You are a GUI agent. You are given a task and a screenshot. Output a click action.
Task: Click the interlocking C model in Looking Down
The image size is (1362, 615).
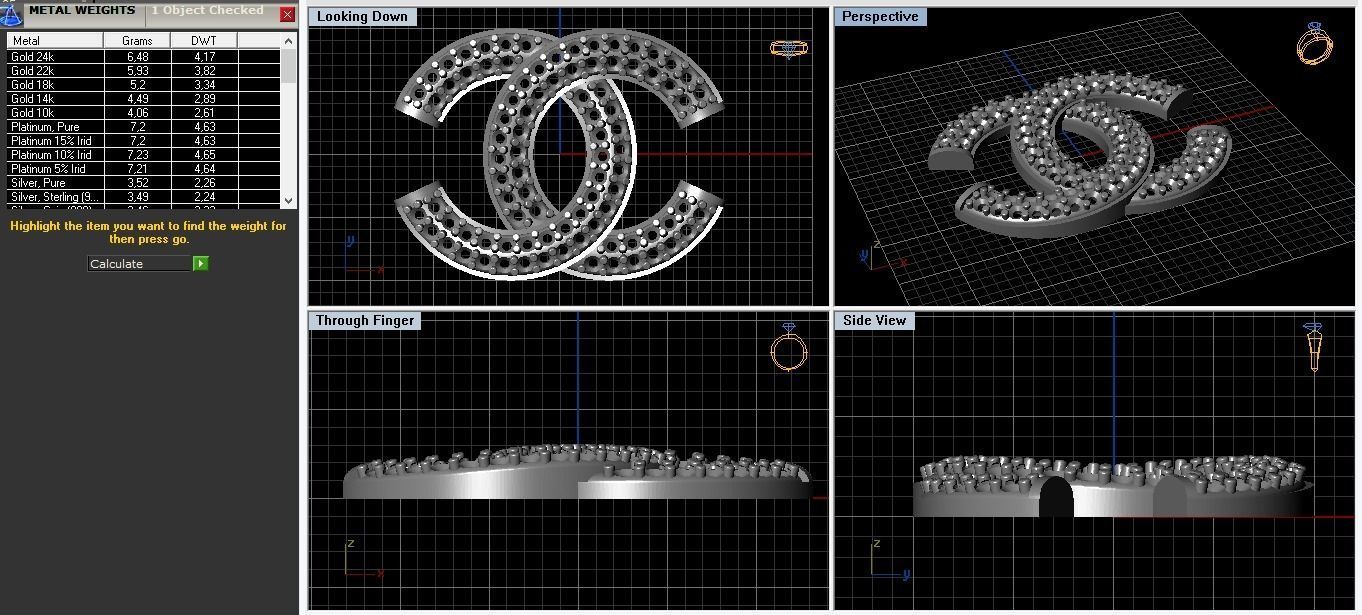[x=559, y=153]
